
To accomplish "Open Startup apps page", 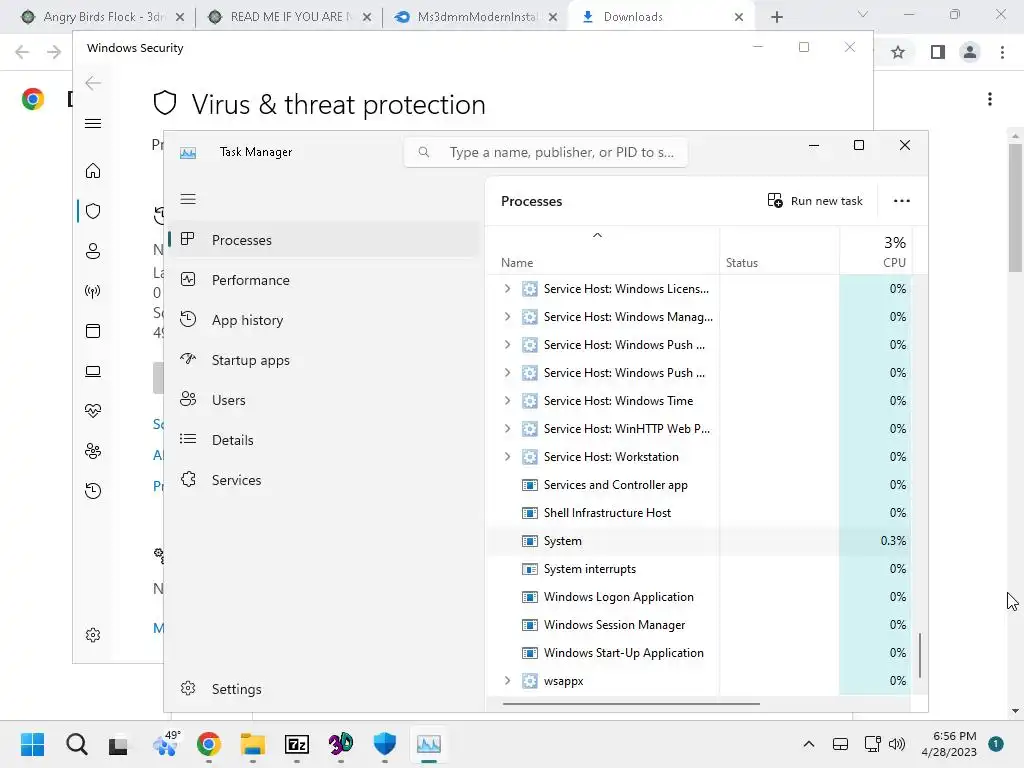I will tap(324, 360).
